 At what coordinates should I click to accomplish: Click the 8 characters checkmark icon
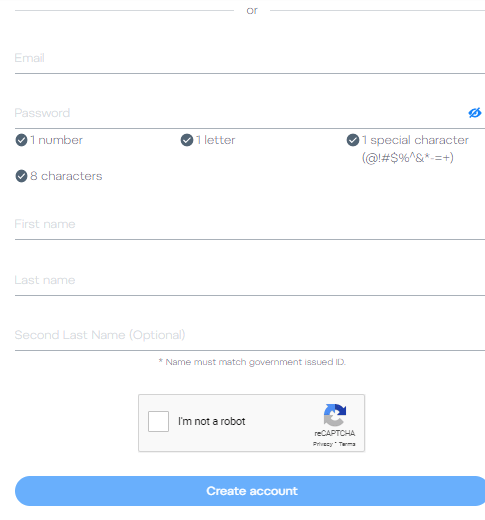coord(21,176)
